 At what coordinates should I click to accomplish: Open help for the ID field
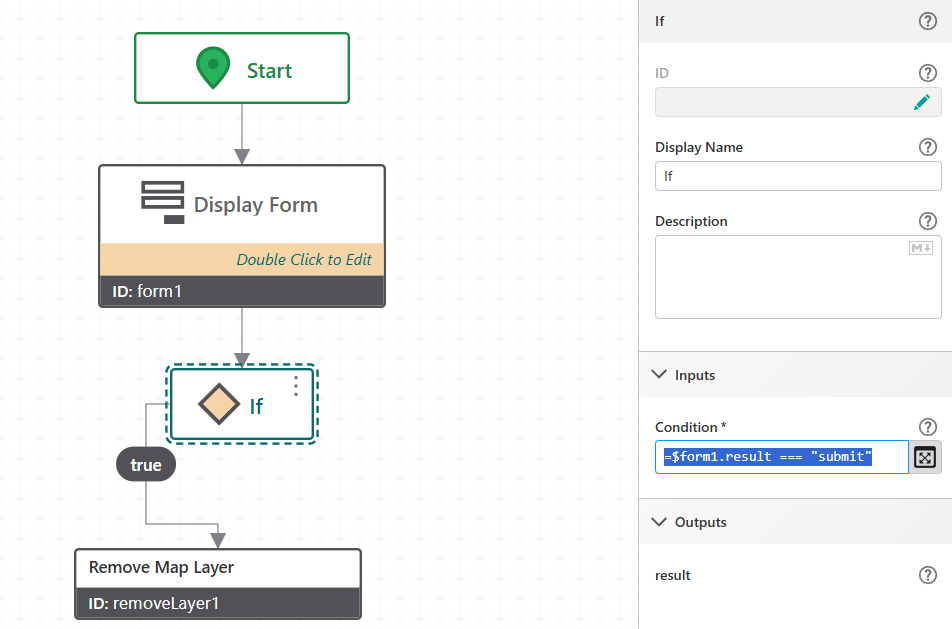coord(927,73)
